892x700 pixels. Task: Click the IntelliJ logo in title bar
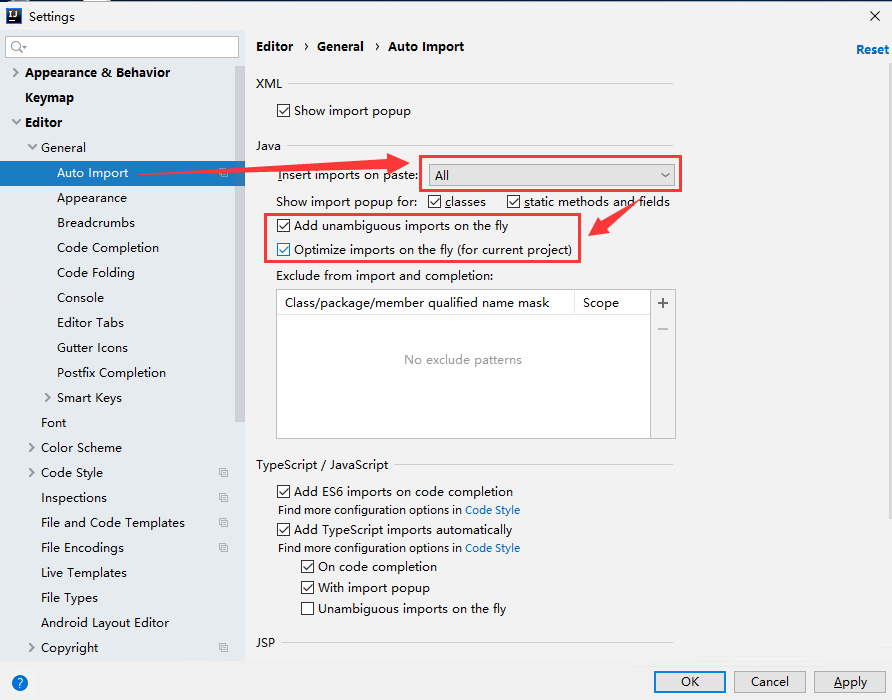pos(14,16)
